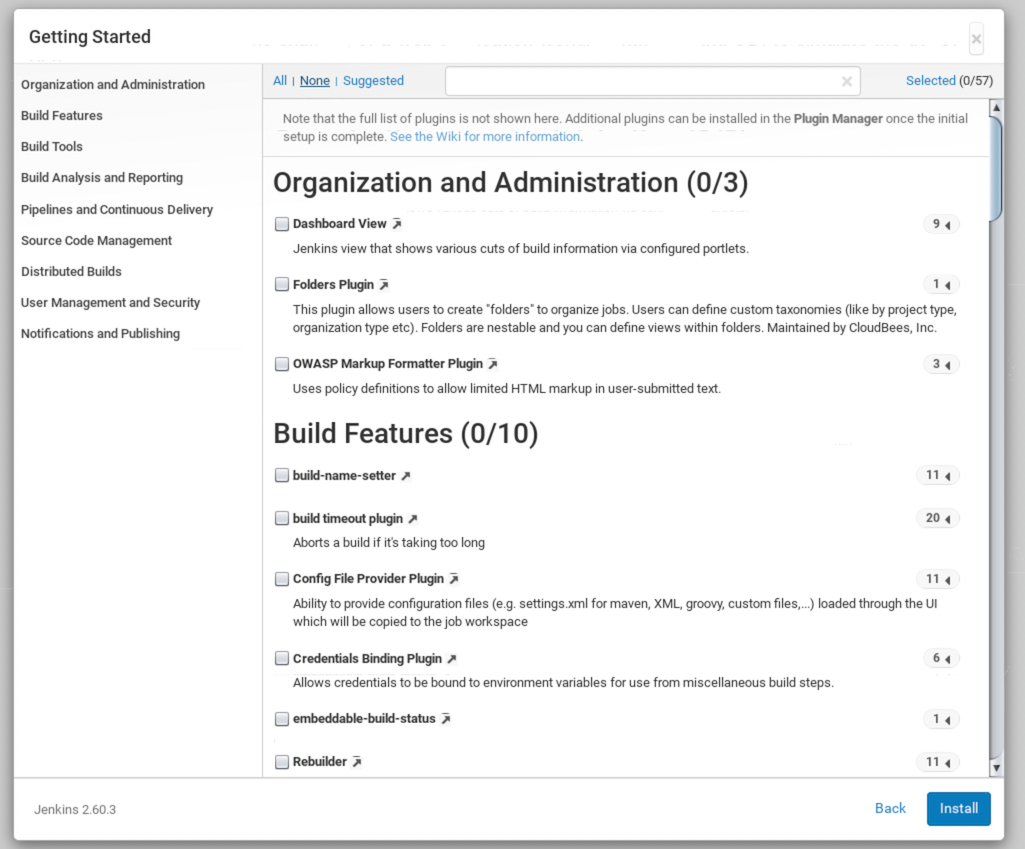The width and height of the screenshot is (1025, 849).
Task: Show Credentials Binding Plugin dependency badge
Action: (941, 658)
